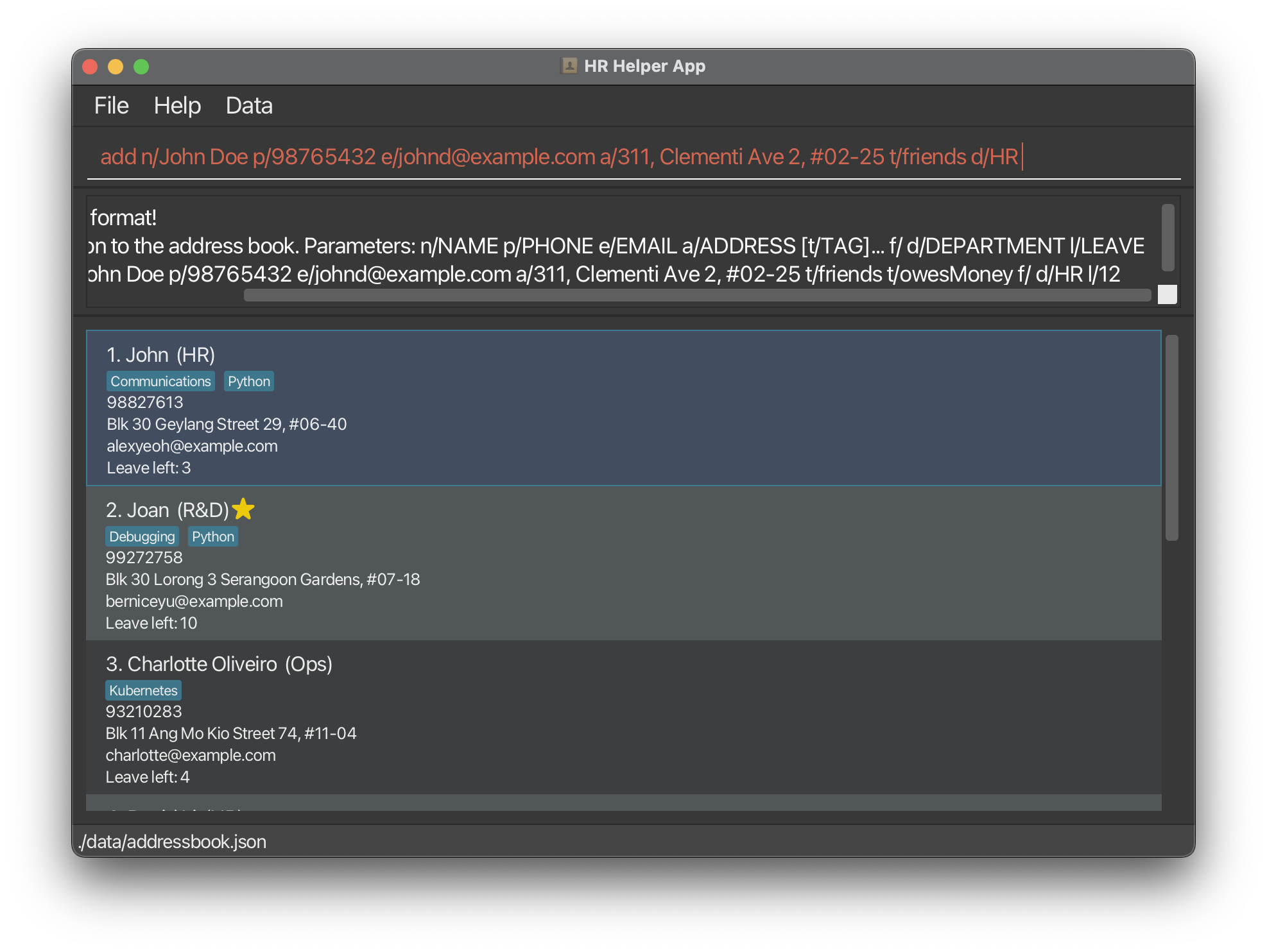Click the yellow favorite star beside Joan

click(243, 509)
